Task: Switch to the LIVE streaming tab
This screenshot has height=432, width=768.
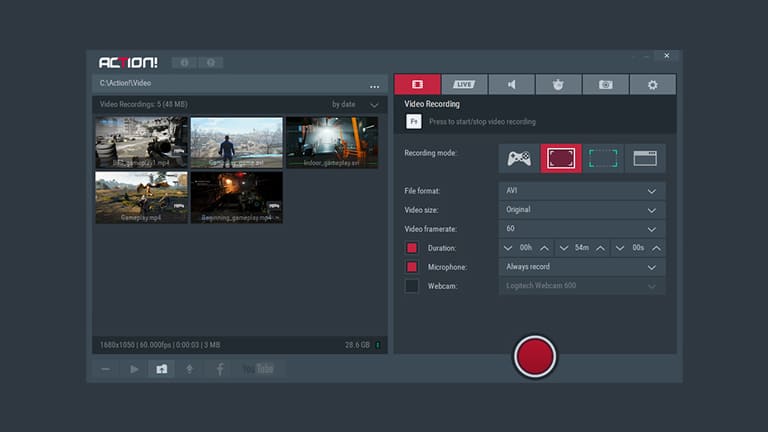Action: (464, 85)
